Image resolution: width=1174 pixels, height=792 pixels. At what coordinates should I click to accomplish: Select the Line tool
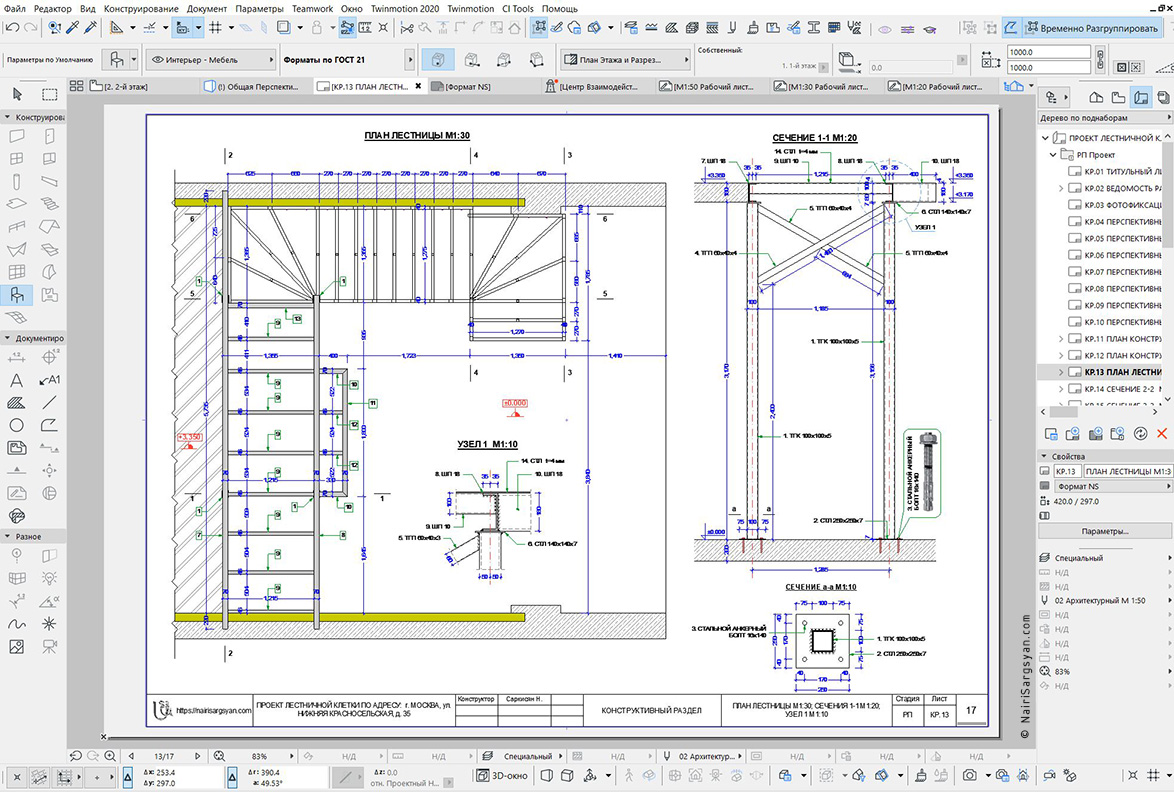click(x=49, y=403)
